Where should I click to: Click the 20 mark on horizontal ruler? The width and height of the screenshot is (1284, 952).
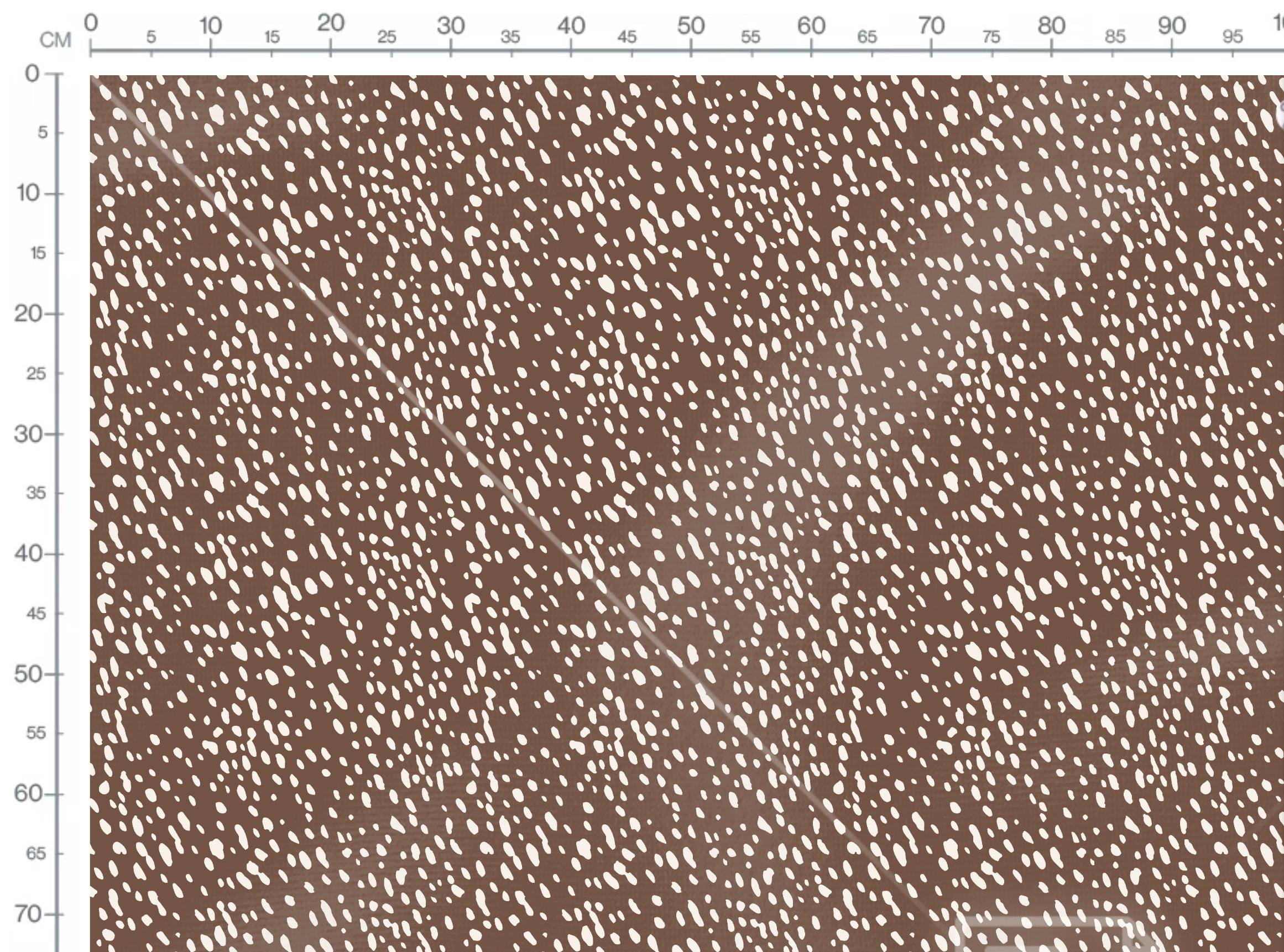tap(331, 24)
